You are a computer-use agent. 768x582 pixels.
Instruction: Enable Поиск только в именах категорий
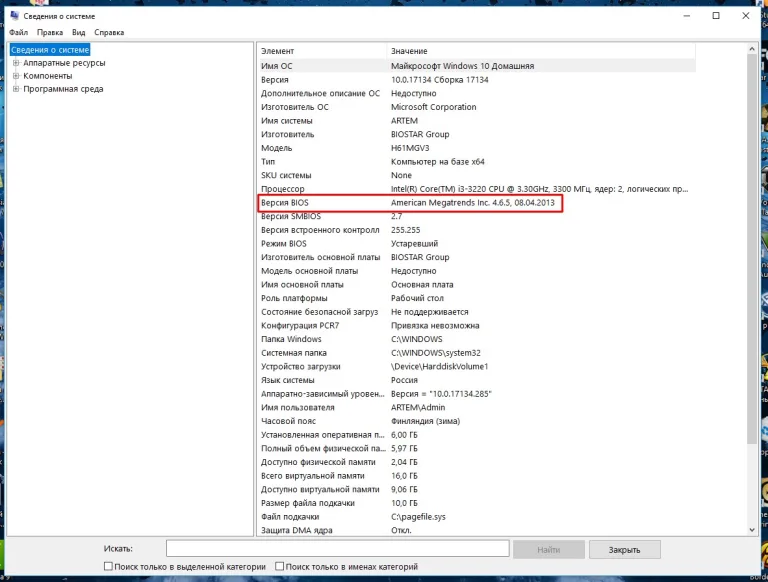coord(279,566)
